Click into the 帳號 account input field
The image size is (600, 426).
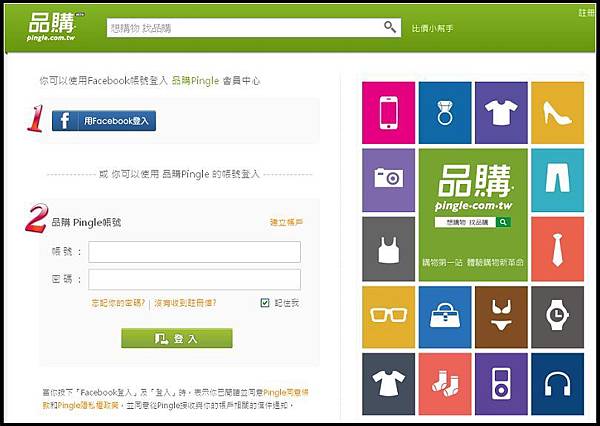[194, 252]
